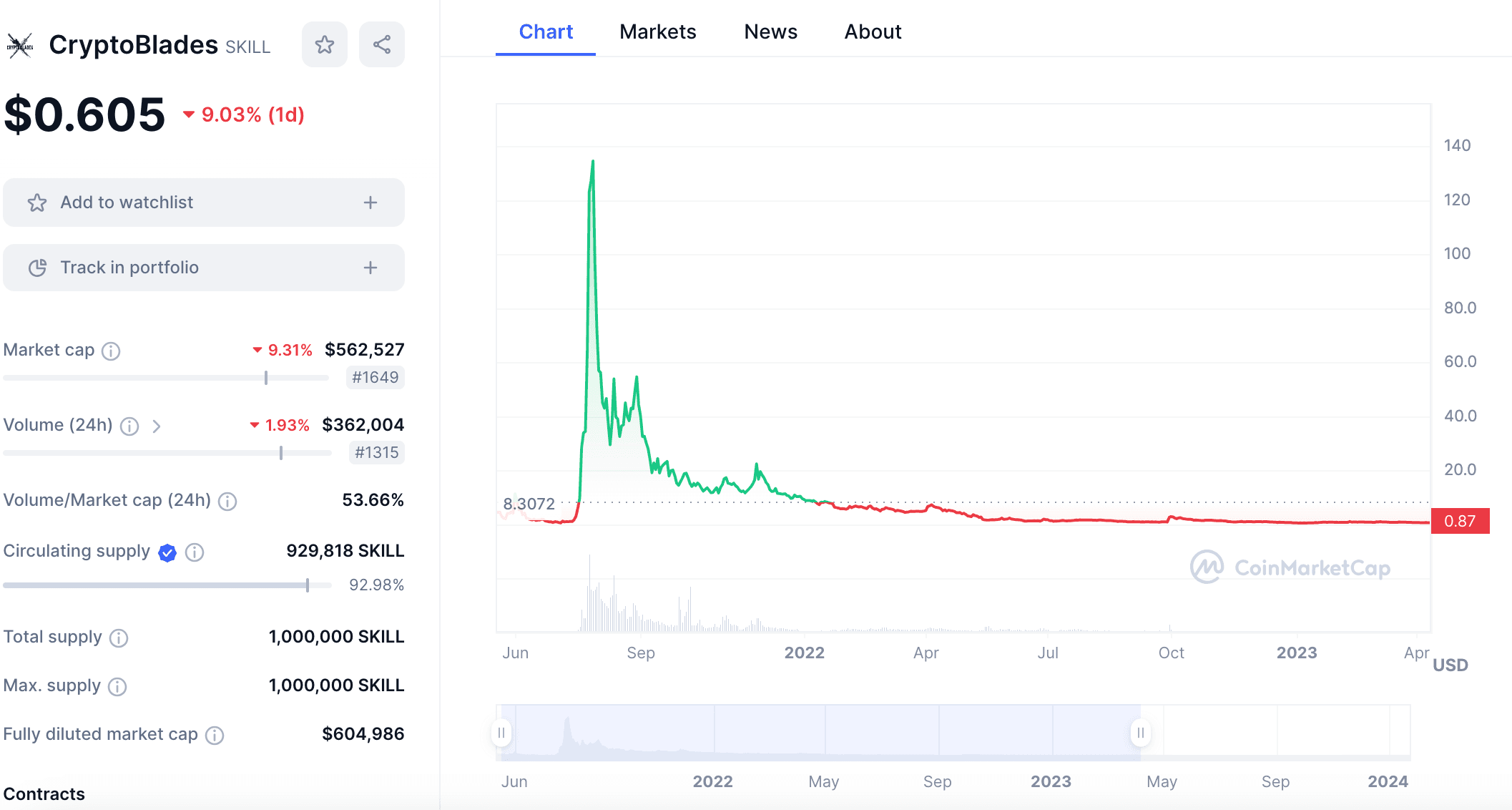The image size is (1512, 810).
Task: Click the verified badge beside Circulating supply
Action: point(167,552)
